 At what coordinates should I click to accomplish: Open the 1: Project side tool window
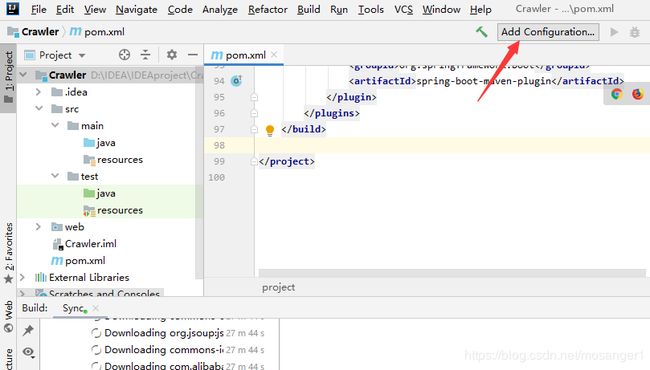[8, 77]
